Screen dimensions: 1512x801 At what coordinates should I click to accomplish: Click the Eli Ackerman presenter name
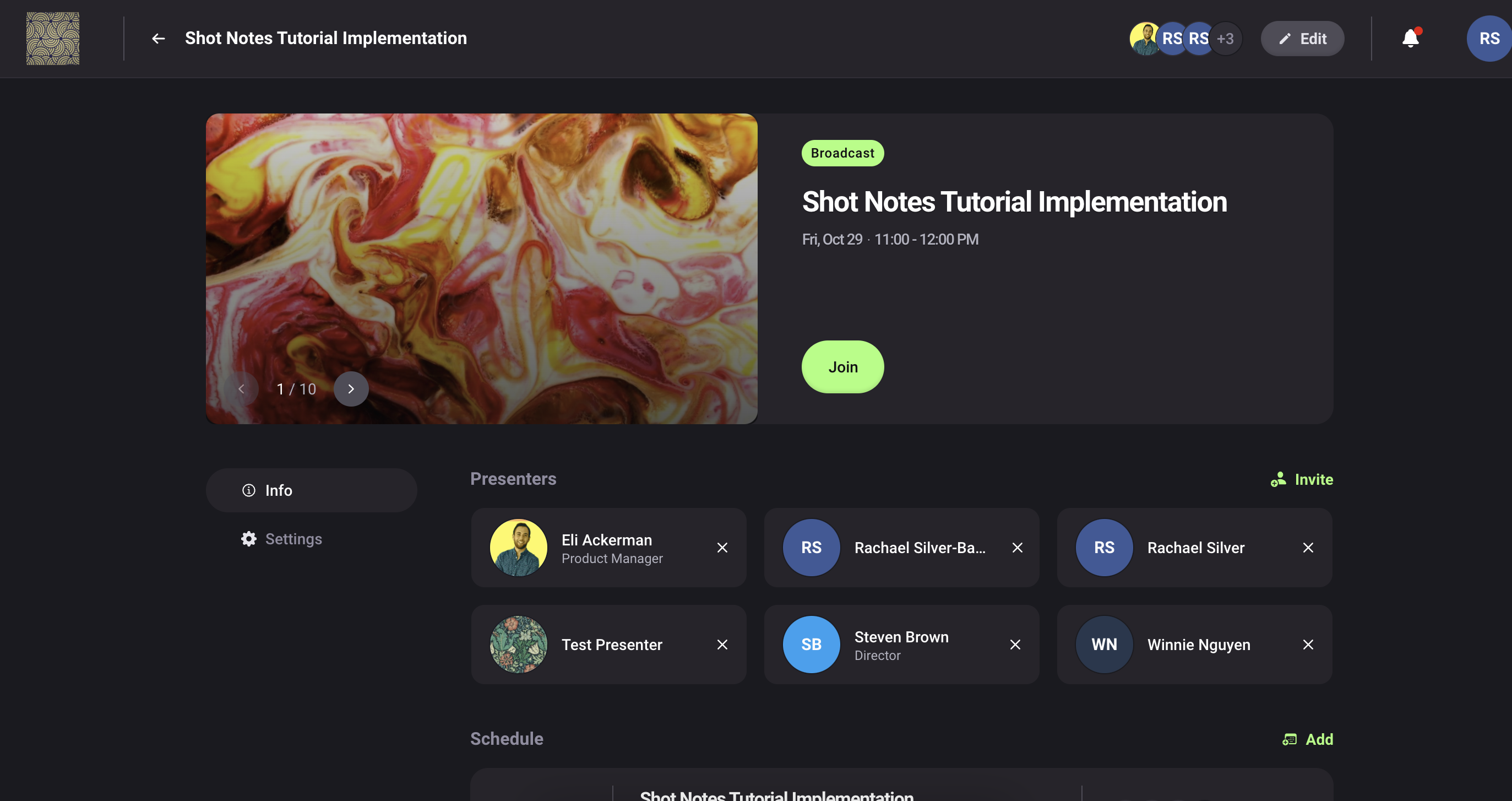pyautogui.click(x=607, y=540)
